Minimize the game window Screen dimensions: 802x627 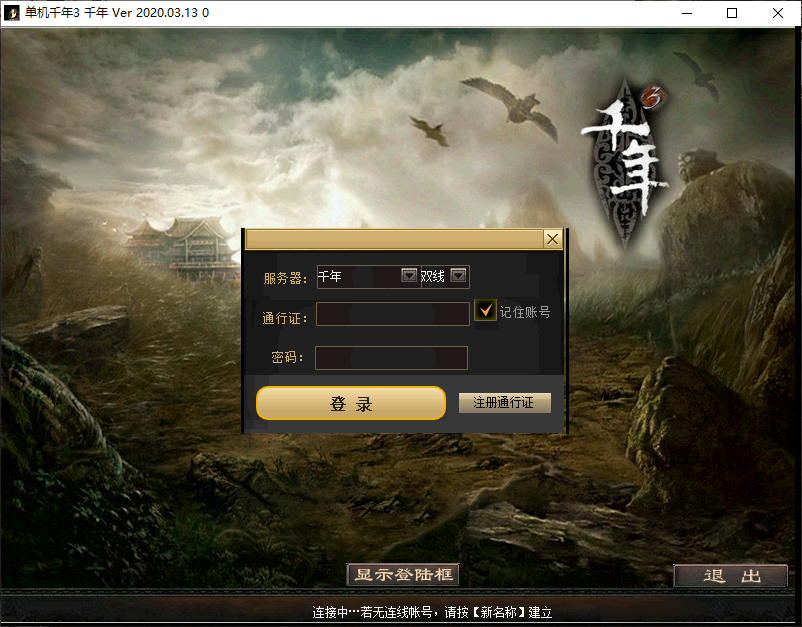(686, 13)
